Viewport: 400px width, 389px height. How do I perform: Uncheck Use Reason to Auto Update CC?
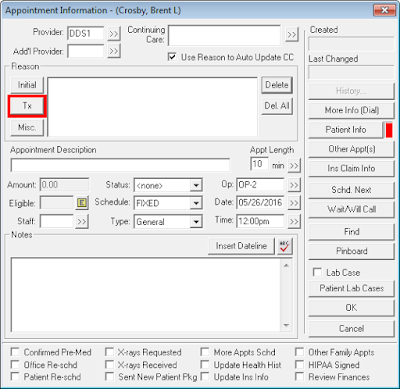coord(172,57)
